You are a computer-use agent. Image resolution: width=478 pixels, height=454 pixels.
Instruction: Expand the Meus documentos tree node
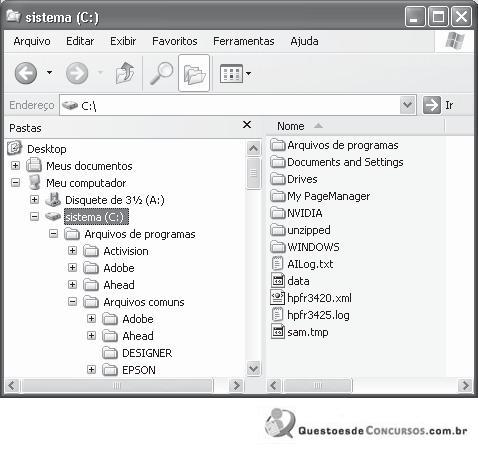15,165
